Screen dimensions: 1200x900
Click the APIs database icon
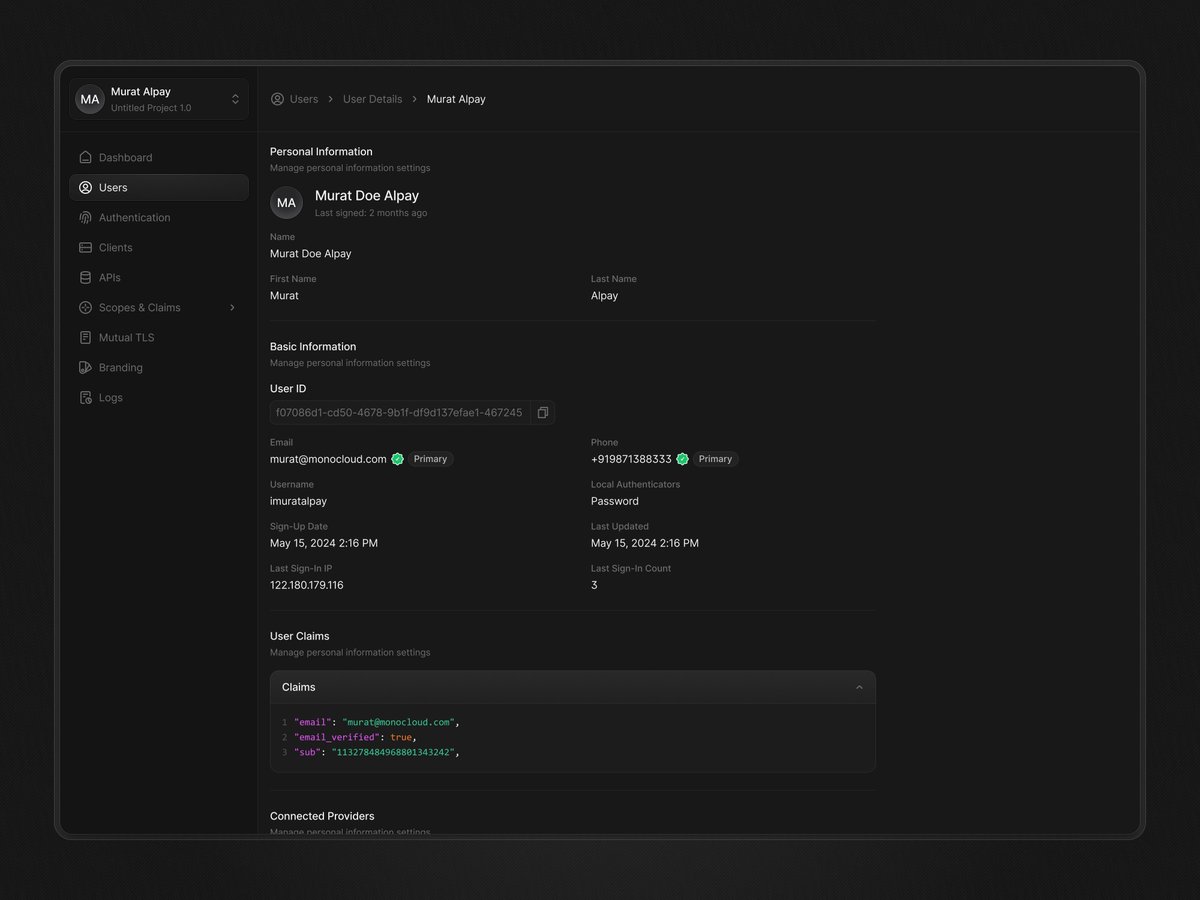[x=86, y=277]
